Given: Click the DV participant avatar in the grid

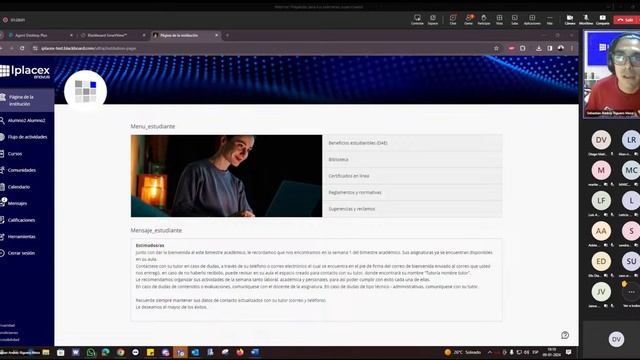Looking at the screenshot, I should tap(601, 140).
